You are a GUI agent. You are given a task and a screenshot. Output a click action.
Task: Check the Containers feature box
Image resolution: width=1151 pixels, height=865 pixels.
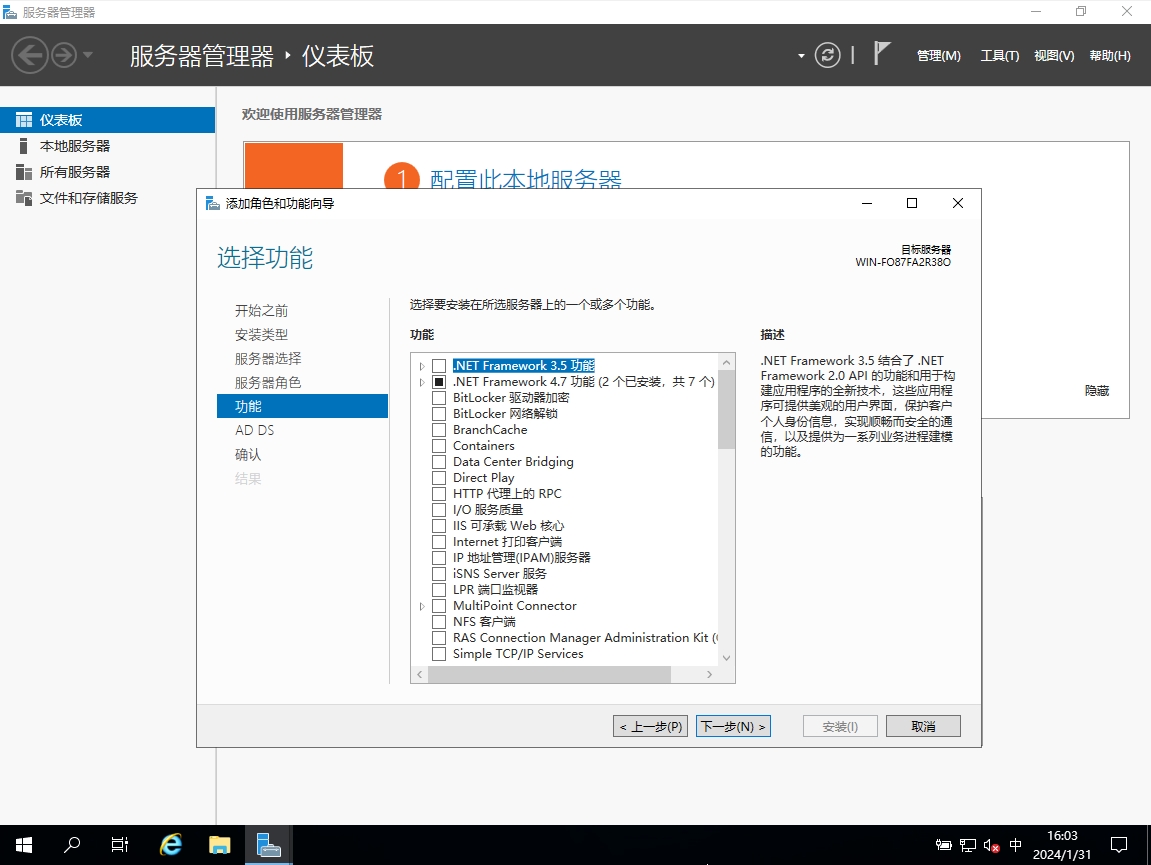(439, 446)
